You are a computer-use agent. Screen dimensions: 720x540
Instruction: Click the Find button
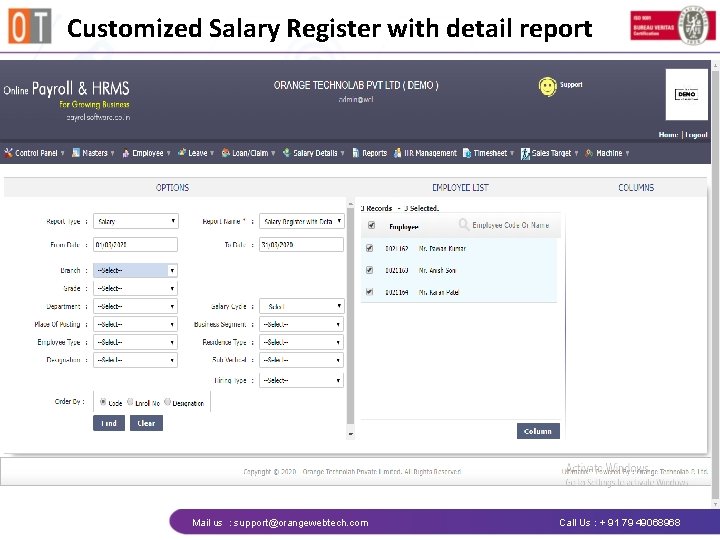109,423
